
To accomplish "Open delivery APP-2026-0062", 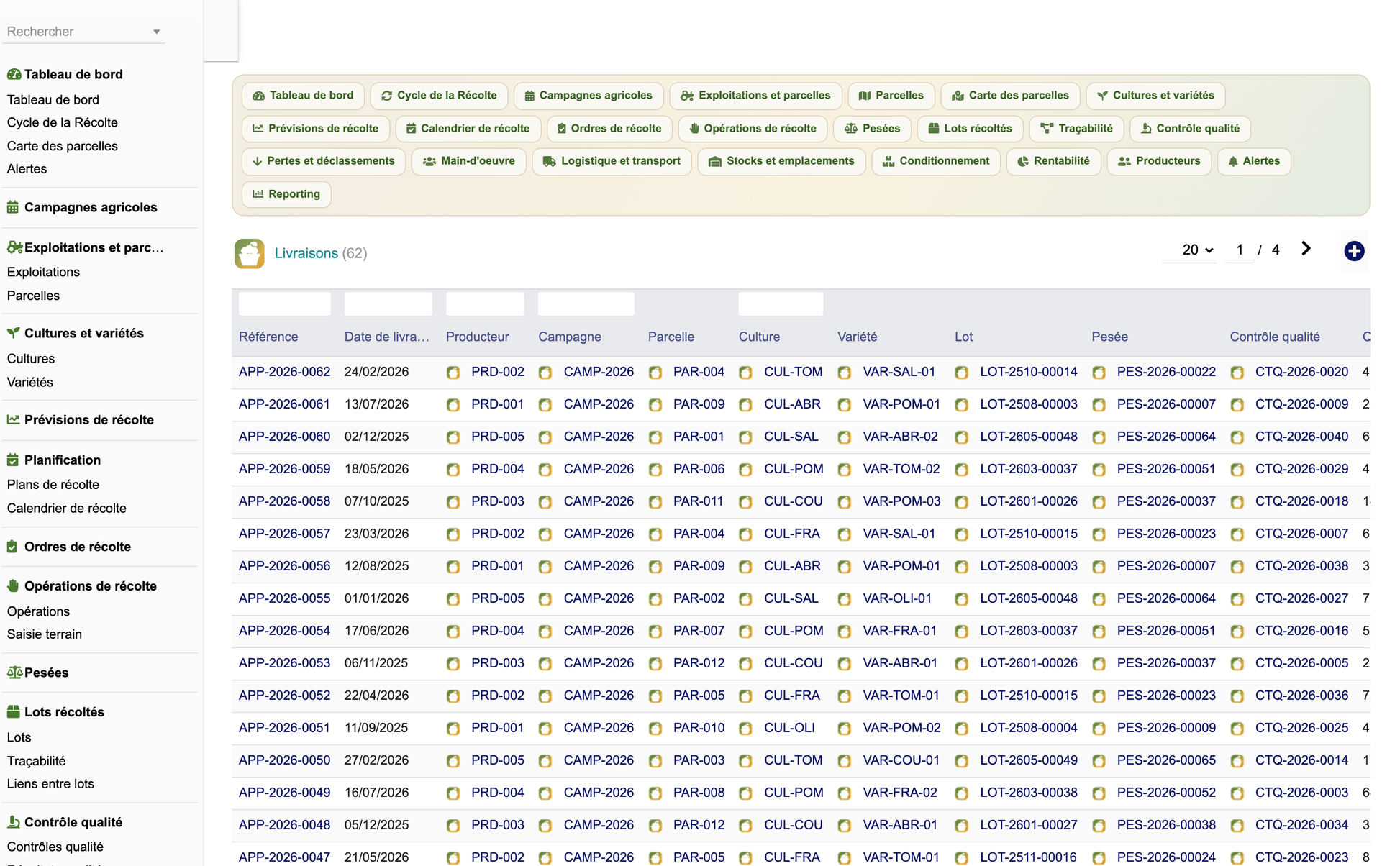I will point(284,372).
